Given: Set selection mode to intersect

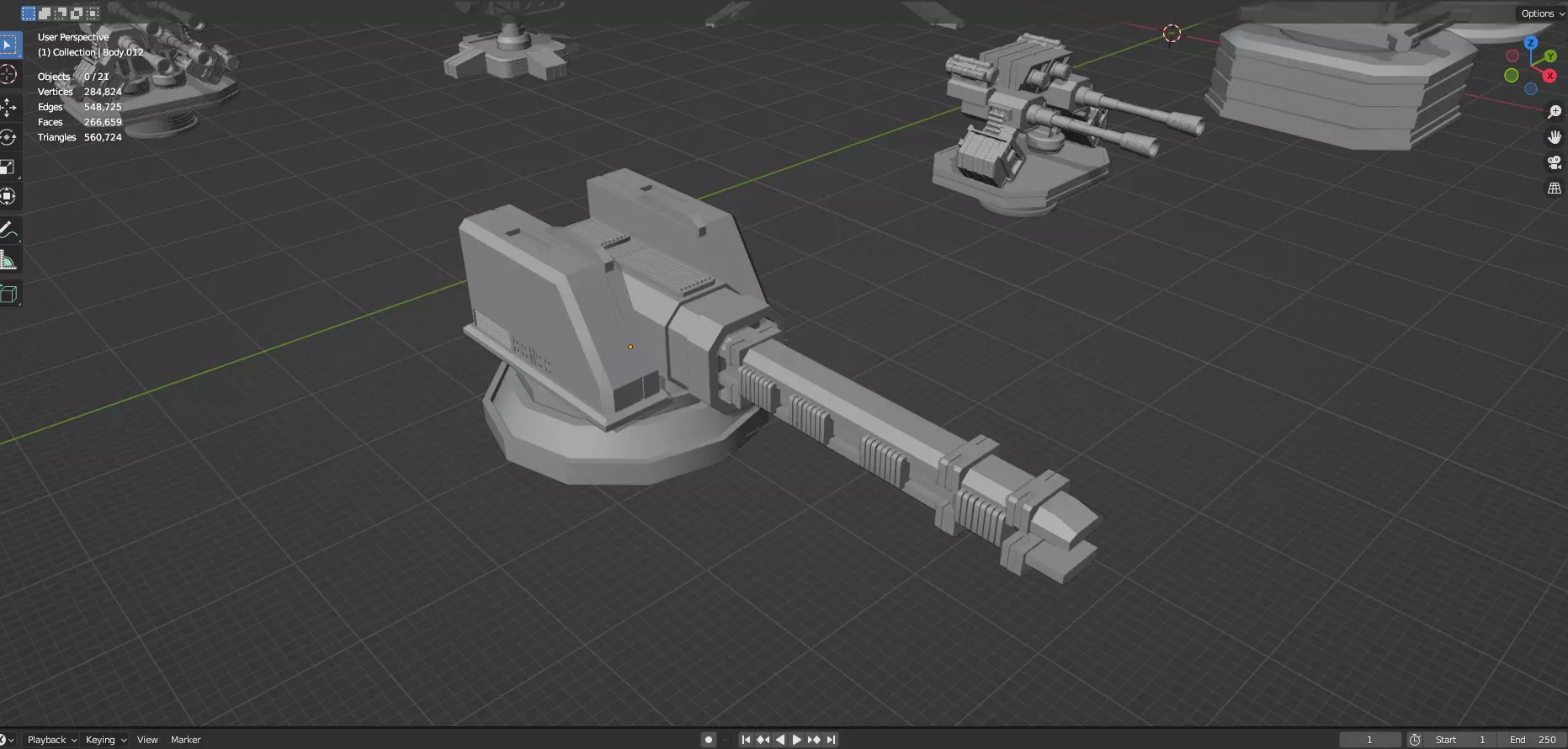Looking at the screenshot, I should pyautogui.click(x=93, y=13).
